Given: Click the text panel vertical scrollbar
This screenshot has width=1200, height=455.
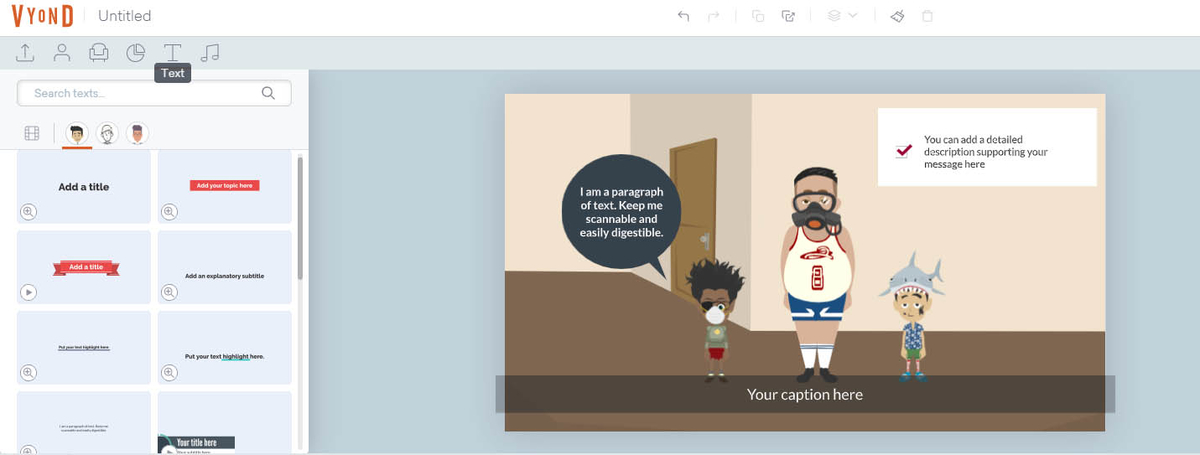Looking at the screenshot, I should point(300,217).
